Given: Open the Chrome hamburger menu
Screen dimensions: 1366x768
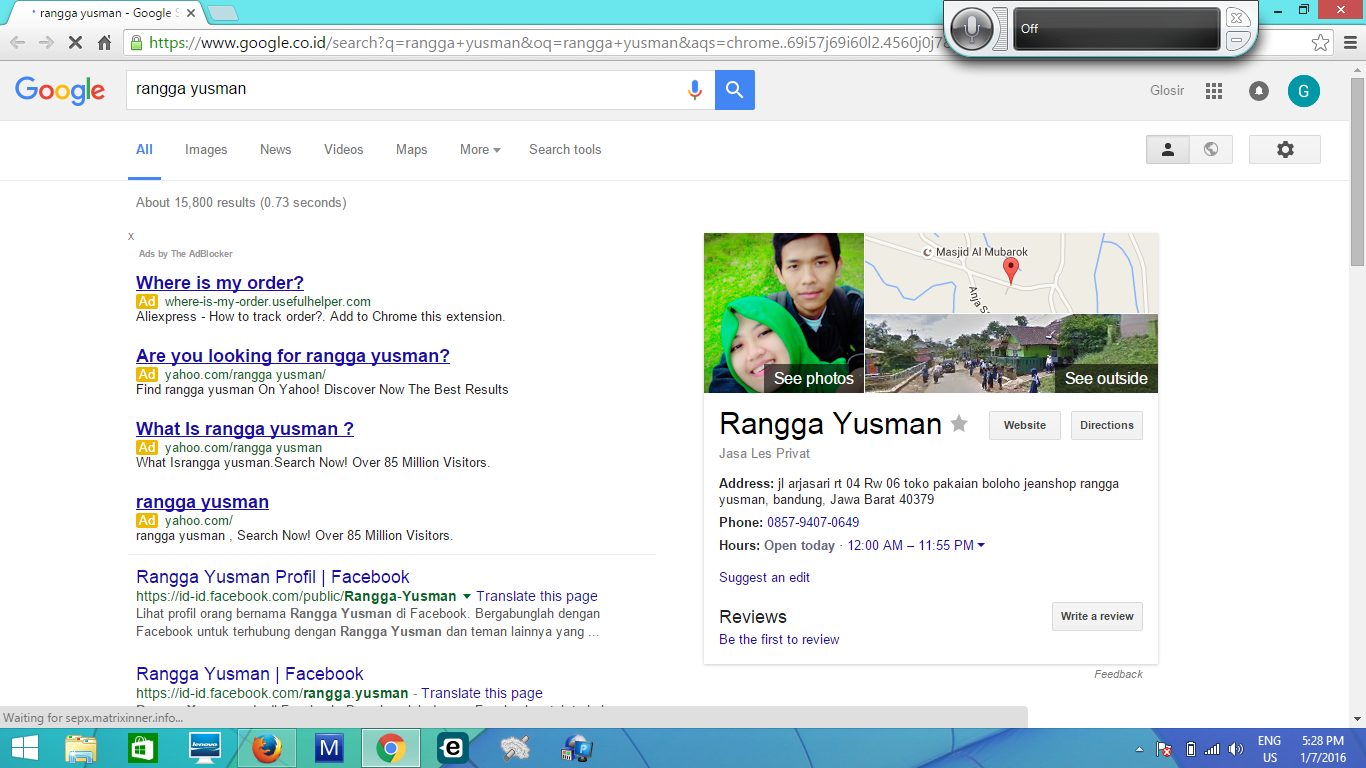Looking at the screenshot, I should 1348,43.
